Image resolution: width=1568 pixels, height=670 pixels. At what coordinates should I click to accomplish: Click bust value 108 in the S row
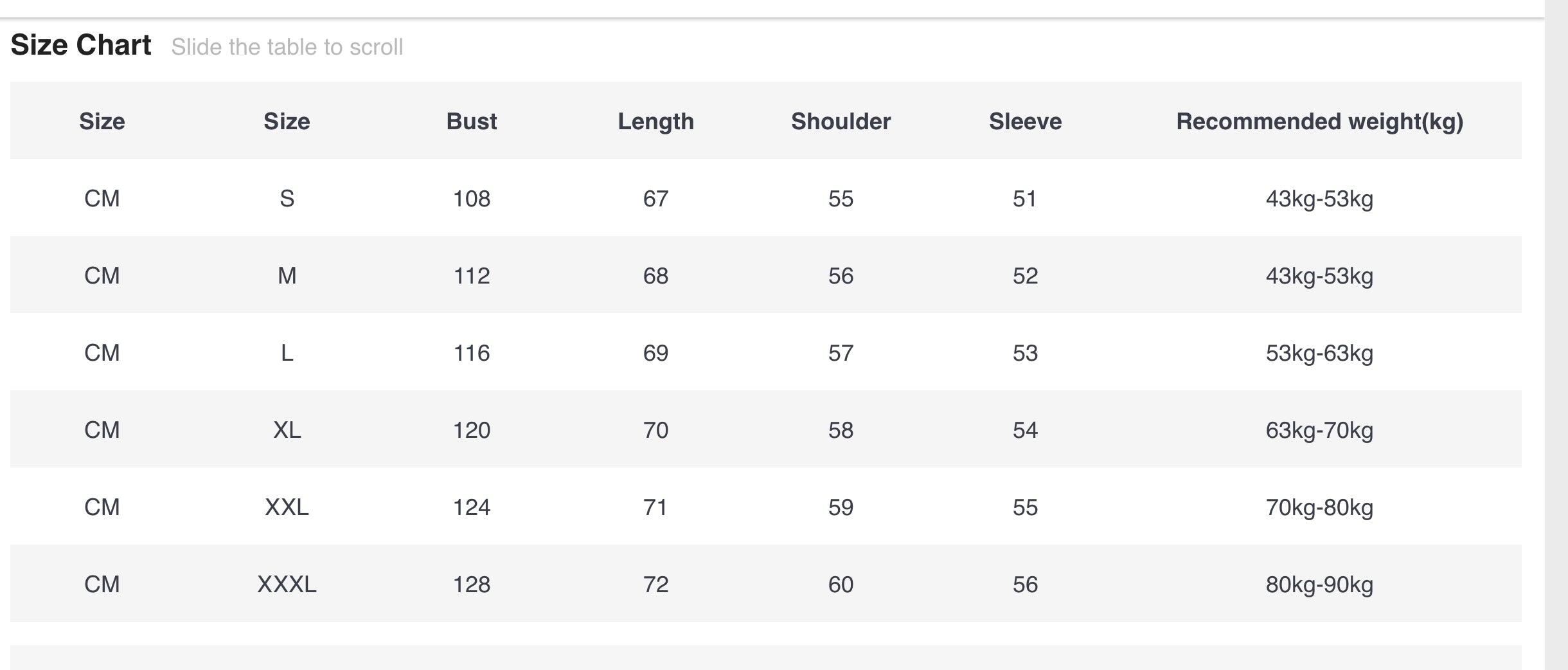471,199
